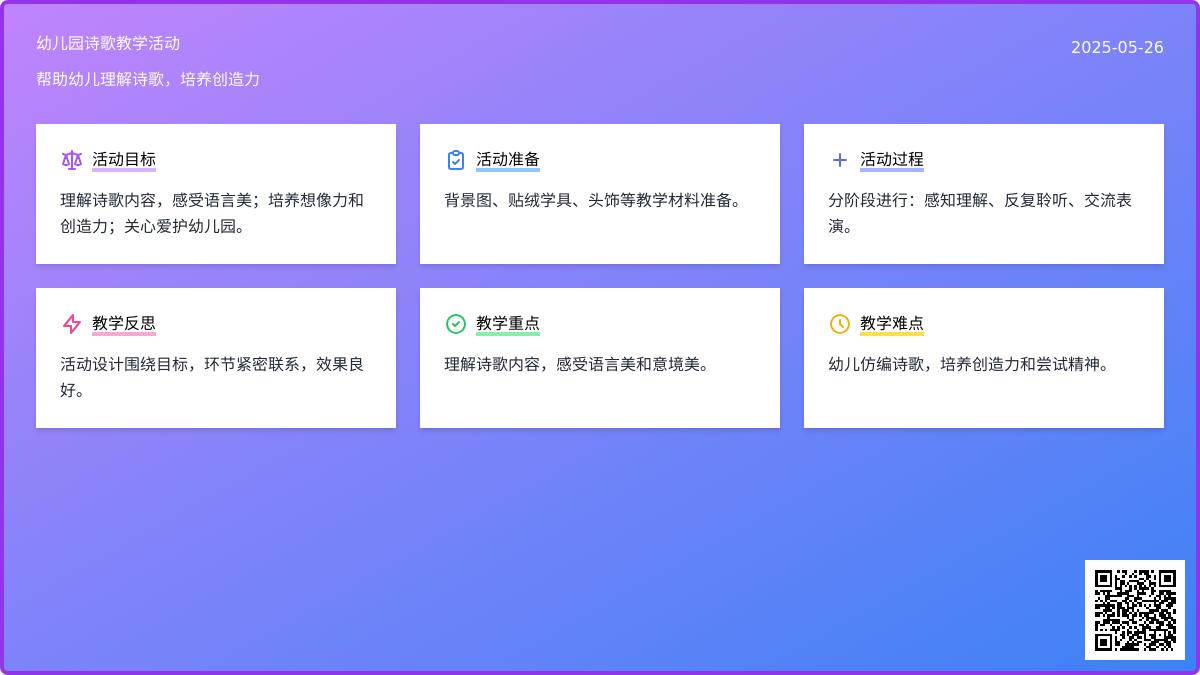Screen dimensions: 1200x675
Task: Select the 活动目标 card heading
Action: pyautogui.click(x=124, y=160)
